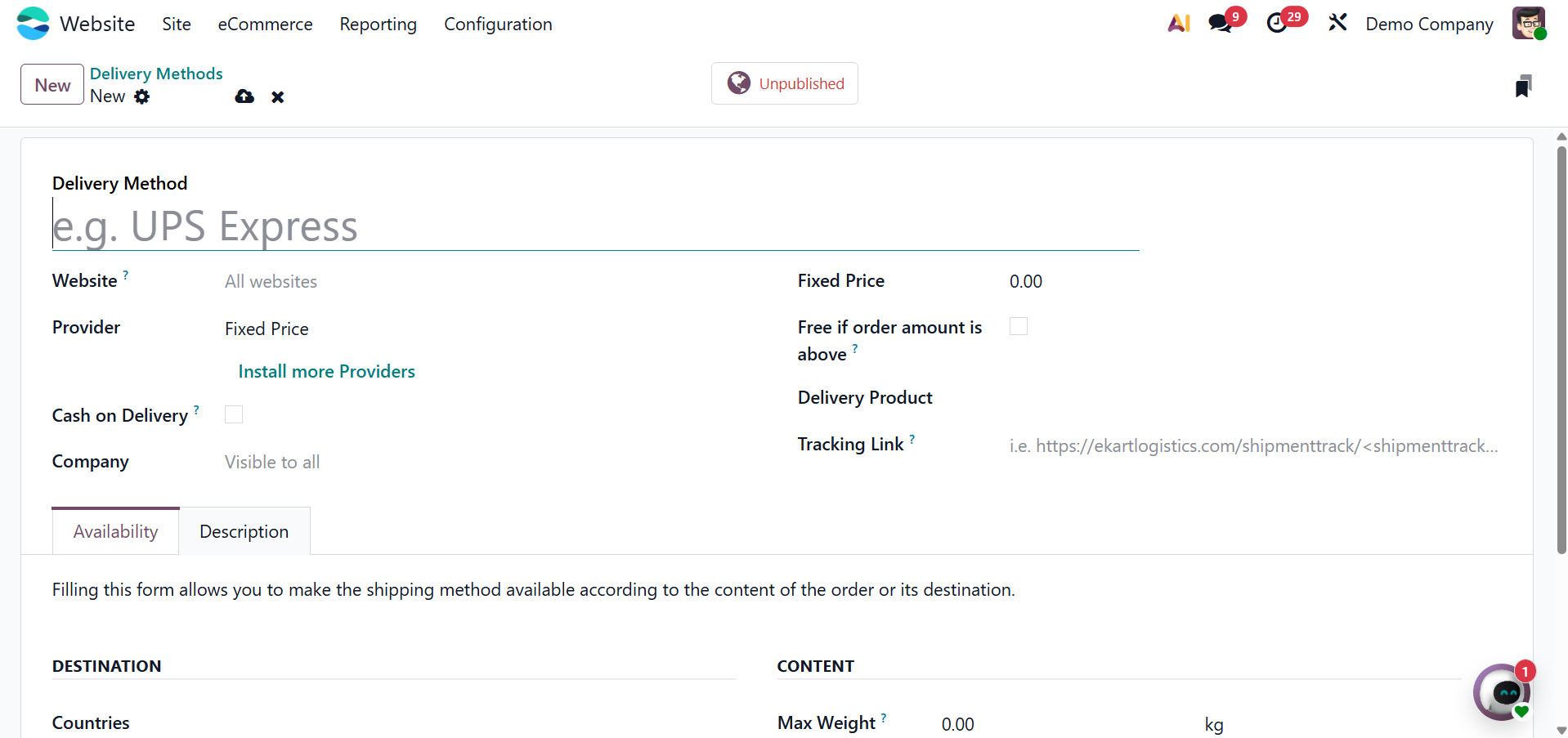Click the New record button

[x=52, y=85]
